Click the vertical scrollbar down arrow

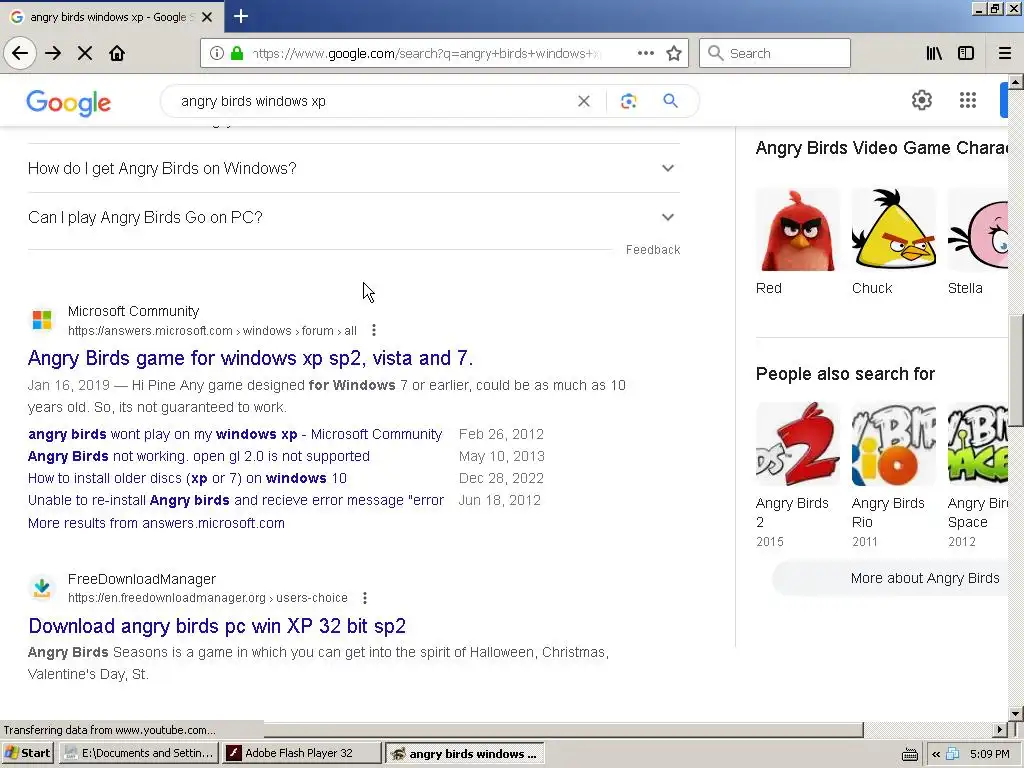(1016, 714)
